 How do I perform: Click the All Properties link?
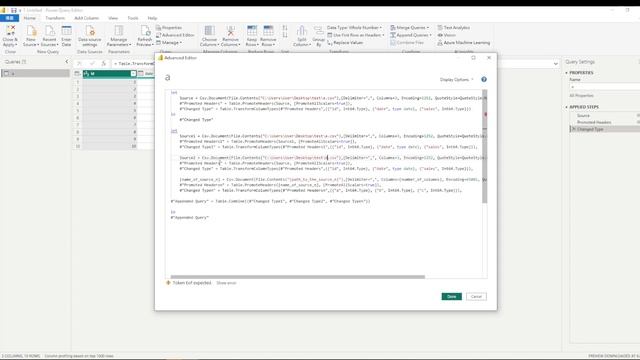[581, 96]
